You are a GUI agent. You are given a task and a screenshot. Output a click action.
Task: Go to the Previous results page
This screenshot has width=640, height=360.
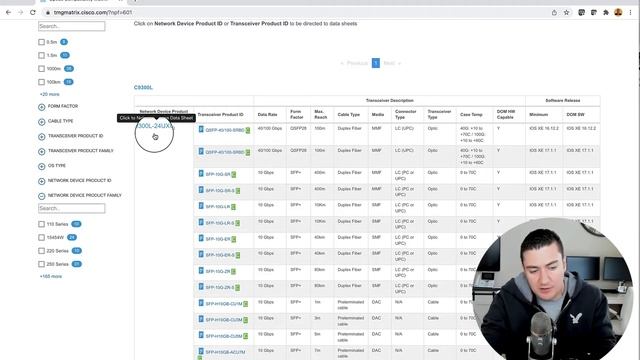pos(354,63)
